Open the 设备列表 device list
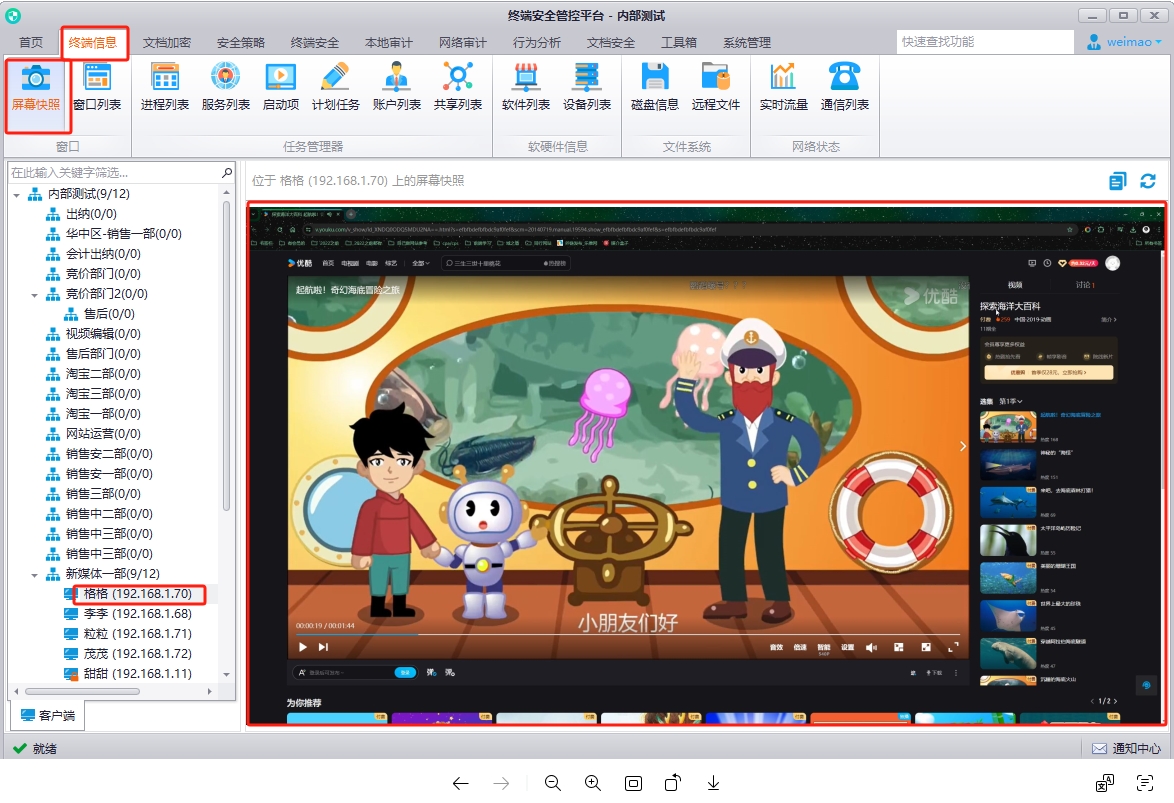The height and width of the screenshot is (803, 1174). [x=587, y=88]
